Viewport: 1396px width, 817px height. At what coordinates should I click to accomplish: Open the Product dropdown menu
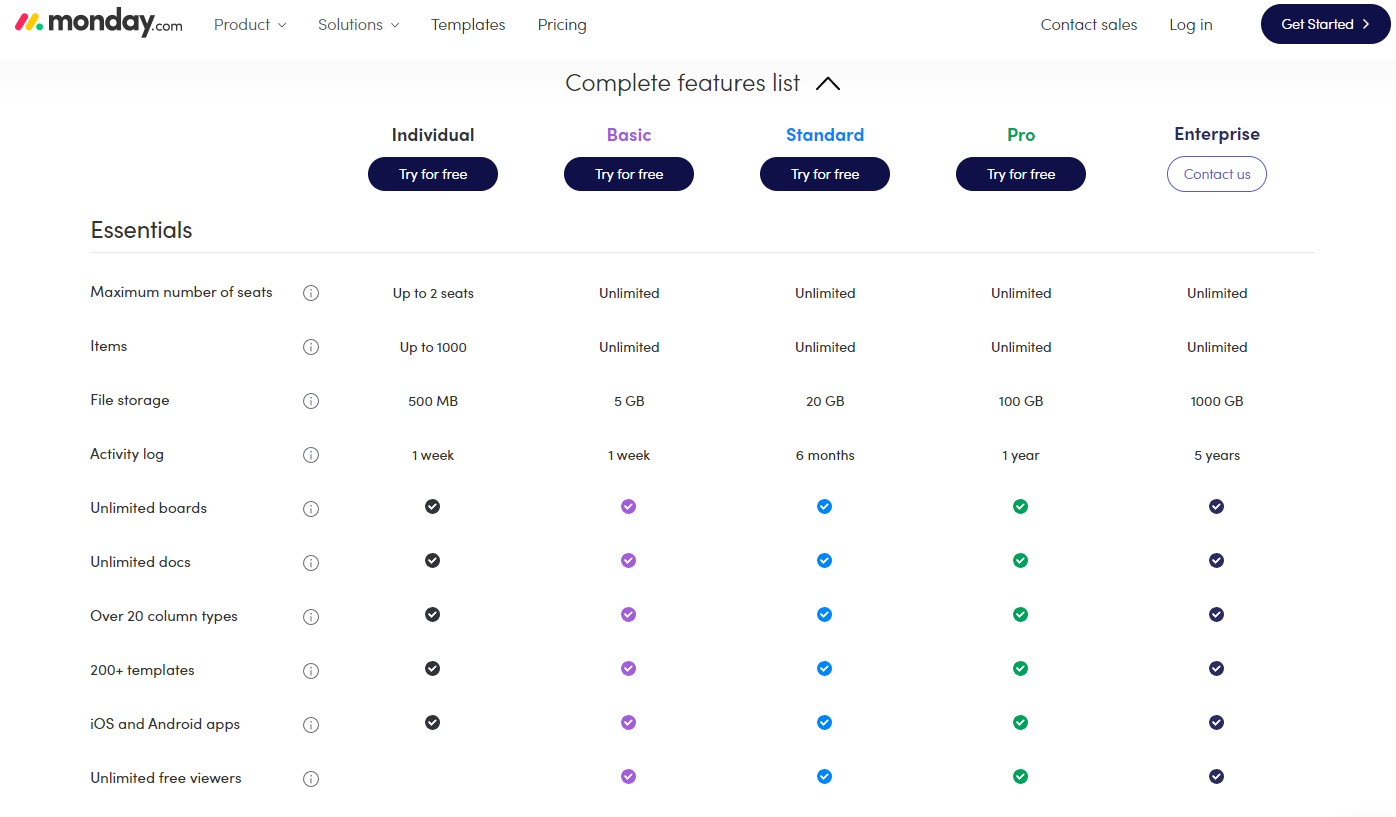coord(250,24)
